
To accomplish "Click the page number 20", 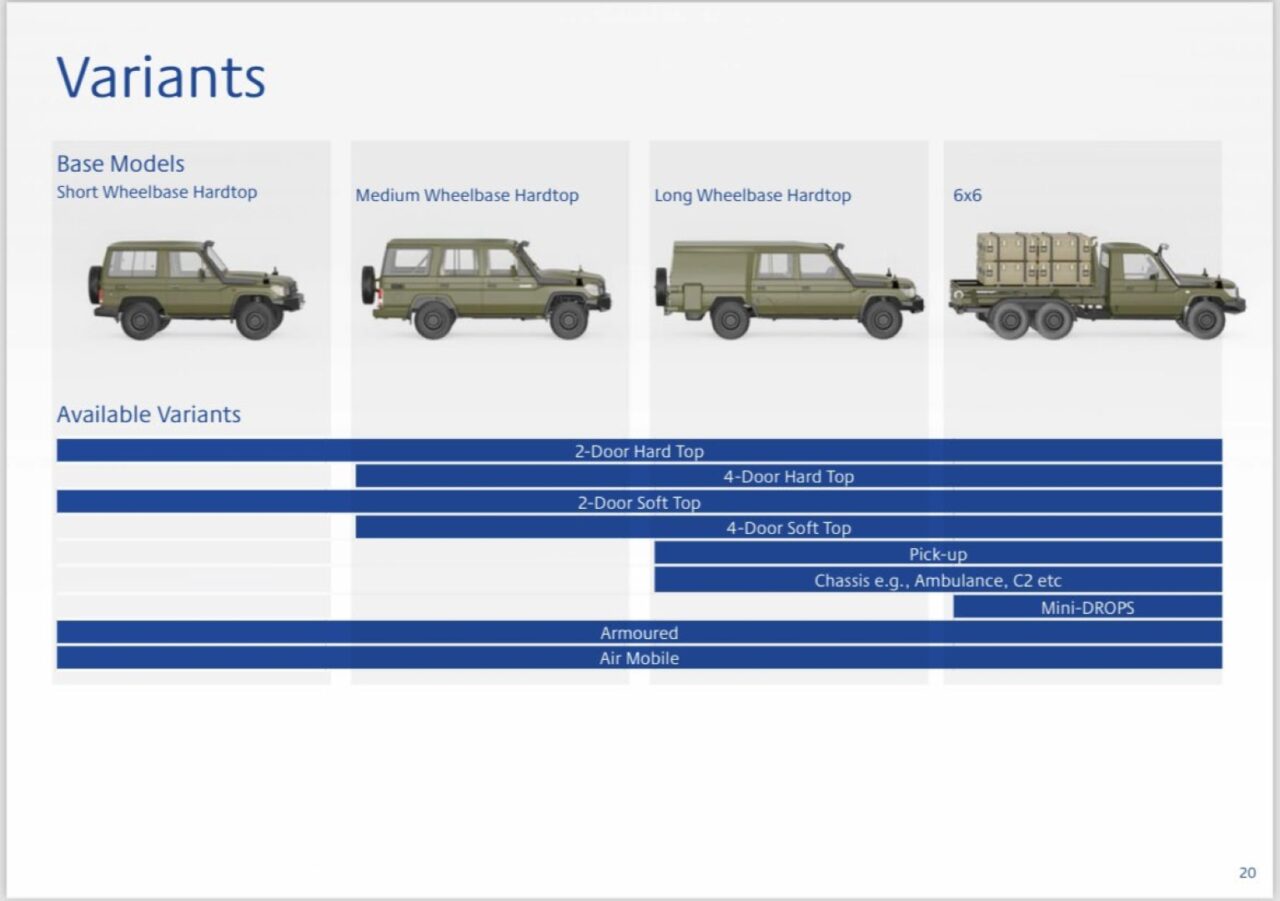I will click(1247, 872).
